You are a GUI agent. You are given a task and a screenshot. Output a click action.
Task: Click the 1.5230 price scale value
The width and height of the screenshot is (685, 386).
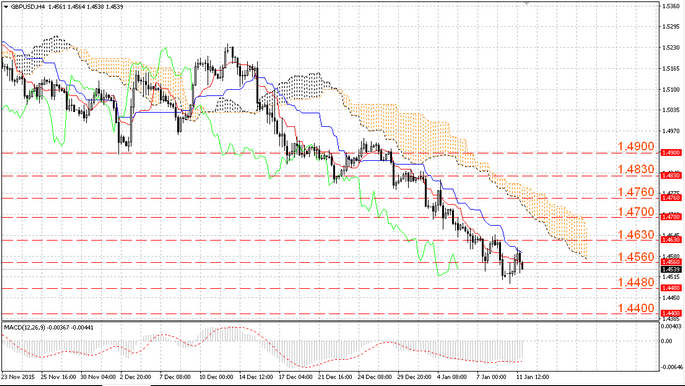tap(670, 48)
